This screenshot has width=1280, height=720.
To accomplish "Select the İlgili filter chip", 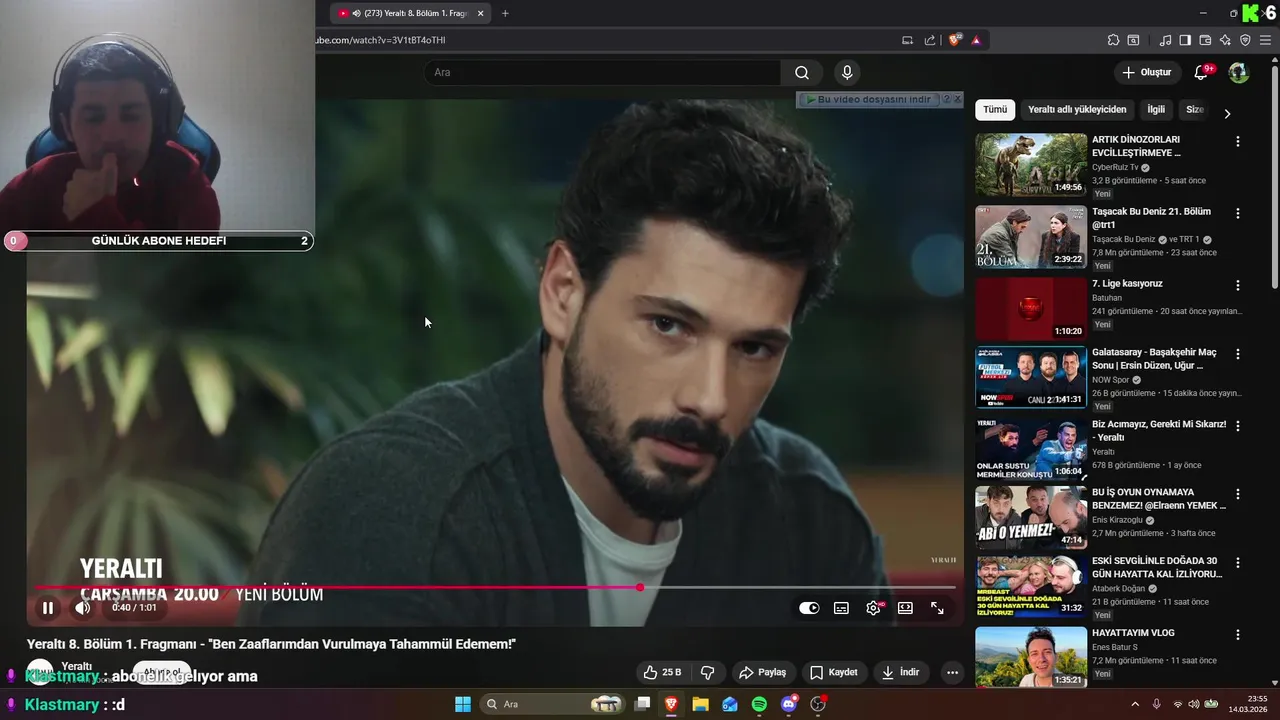I will (x=1156, y=110).
